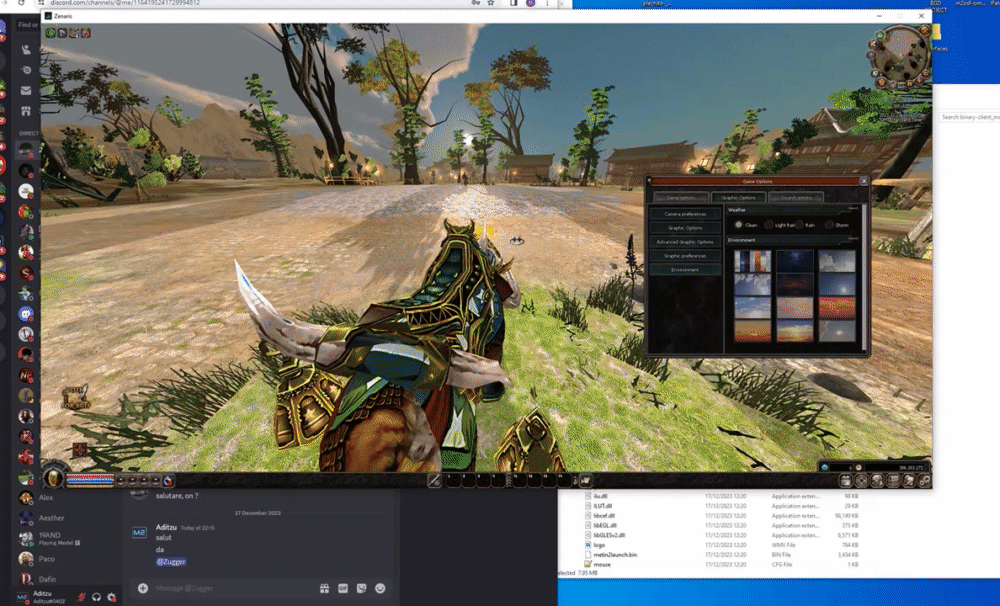
Task: Close the Game Options panel
Action: pyautogui.click(x=864, y=181)
